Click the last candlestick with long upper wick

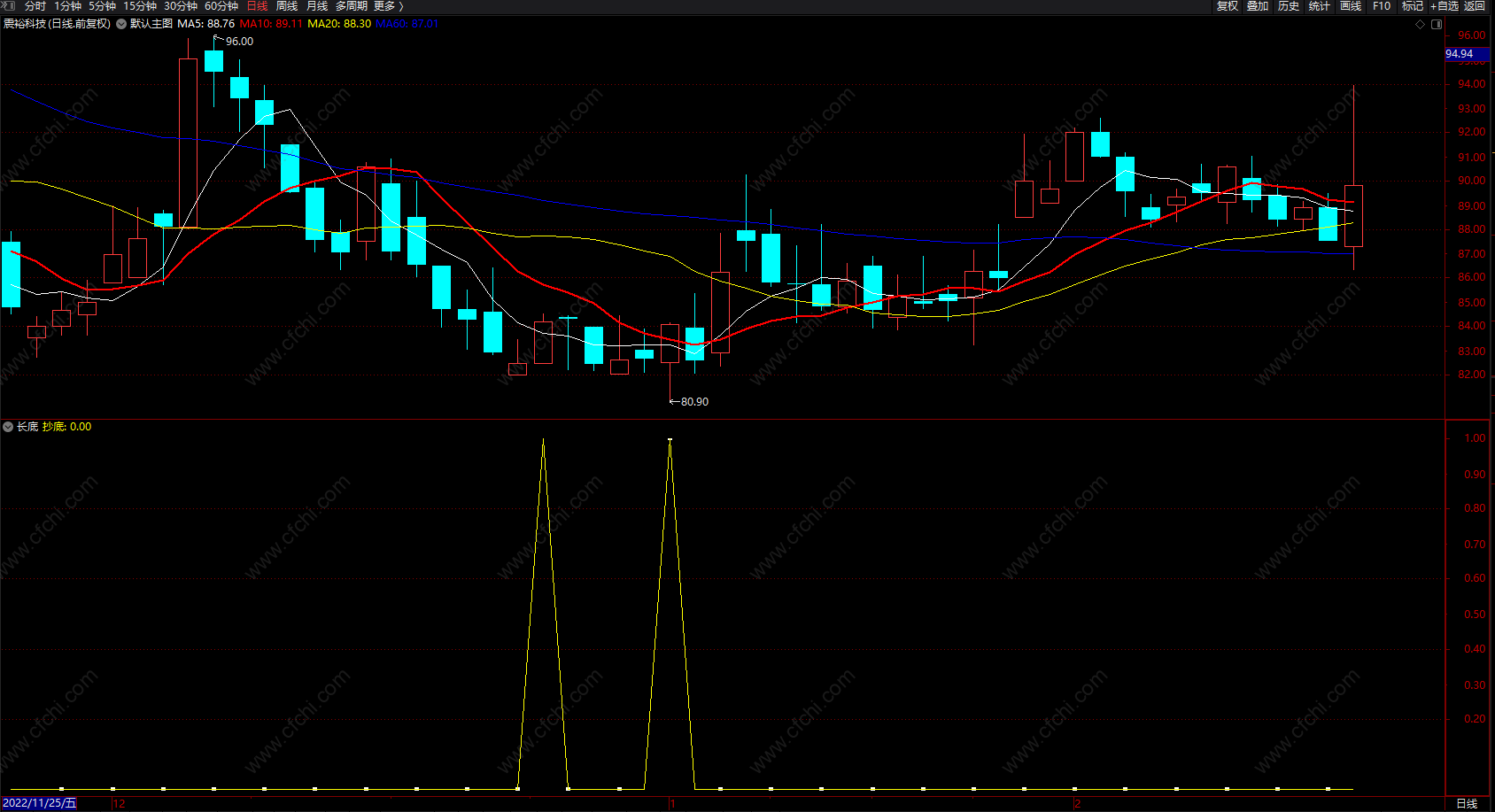[1353, 215]
